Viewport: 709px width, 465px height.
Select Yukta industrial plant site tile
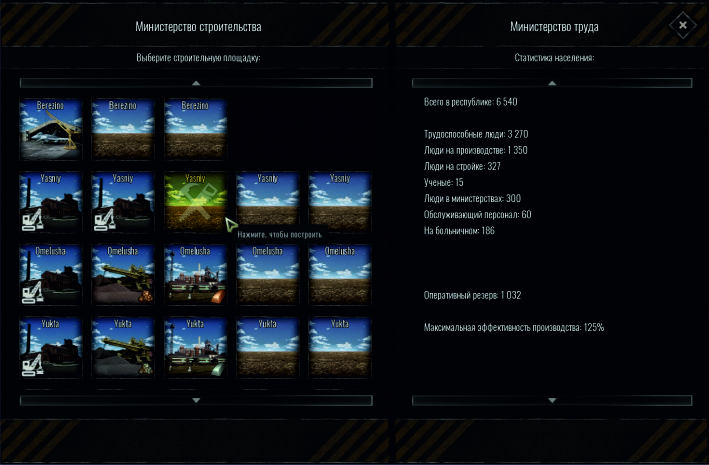pyautogui.click(x=195, y=348)
